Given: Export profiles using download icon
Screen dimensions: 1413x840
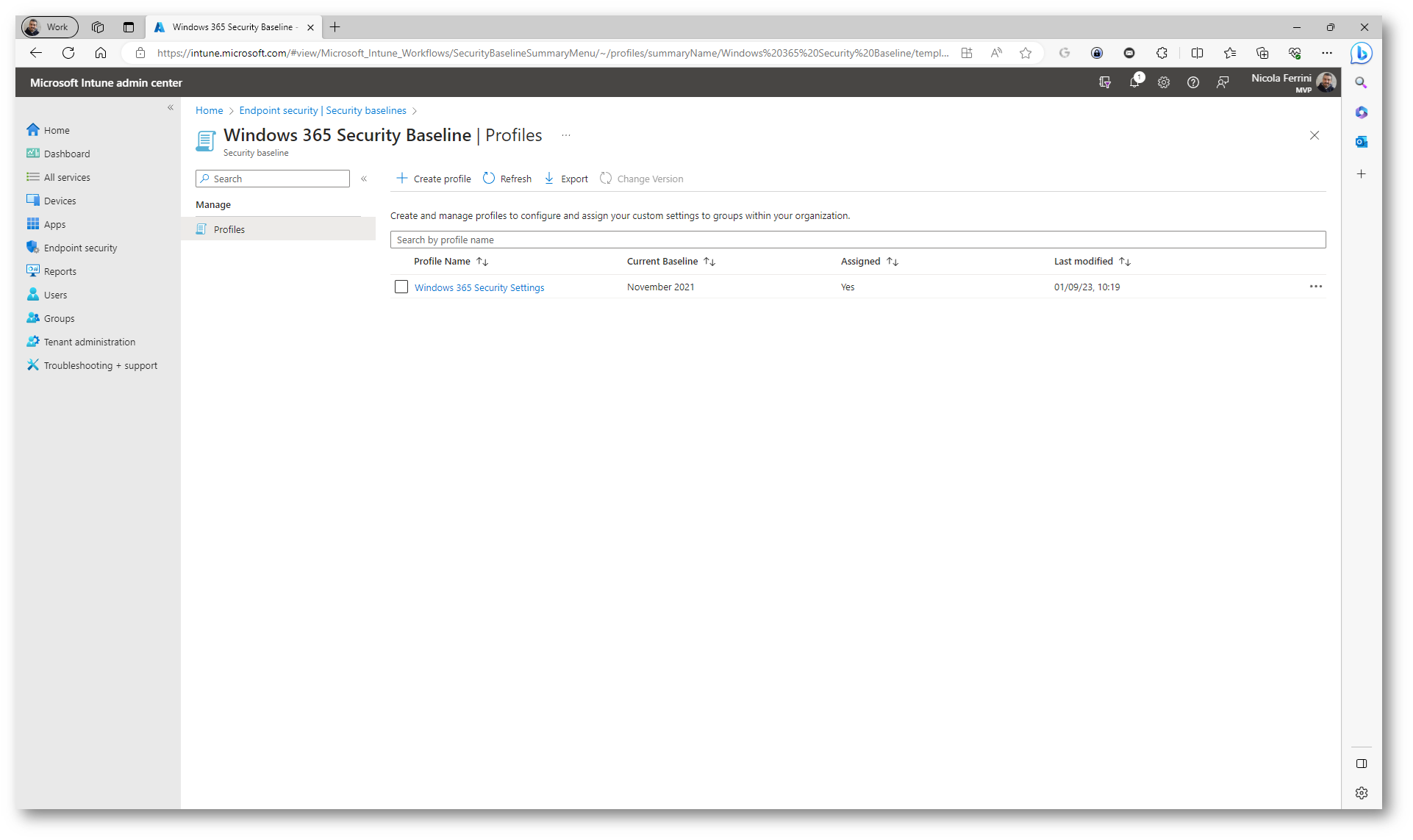Looking at the screenshot, I should tap(549, 179).
